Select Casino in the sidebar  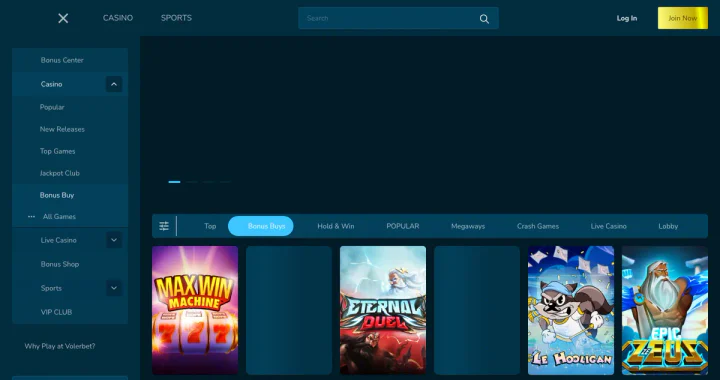pyautogui.click(x=51, y=84)
